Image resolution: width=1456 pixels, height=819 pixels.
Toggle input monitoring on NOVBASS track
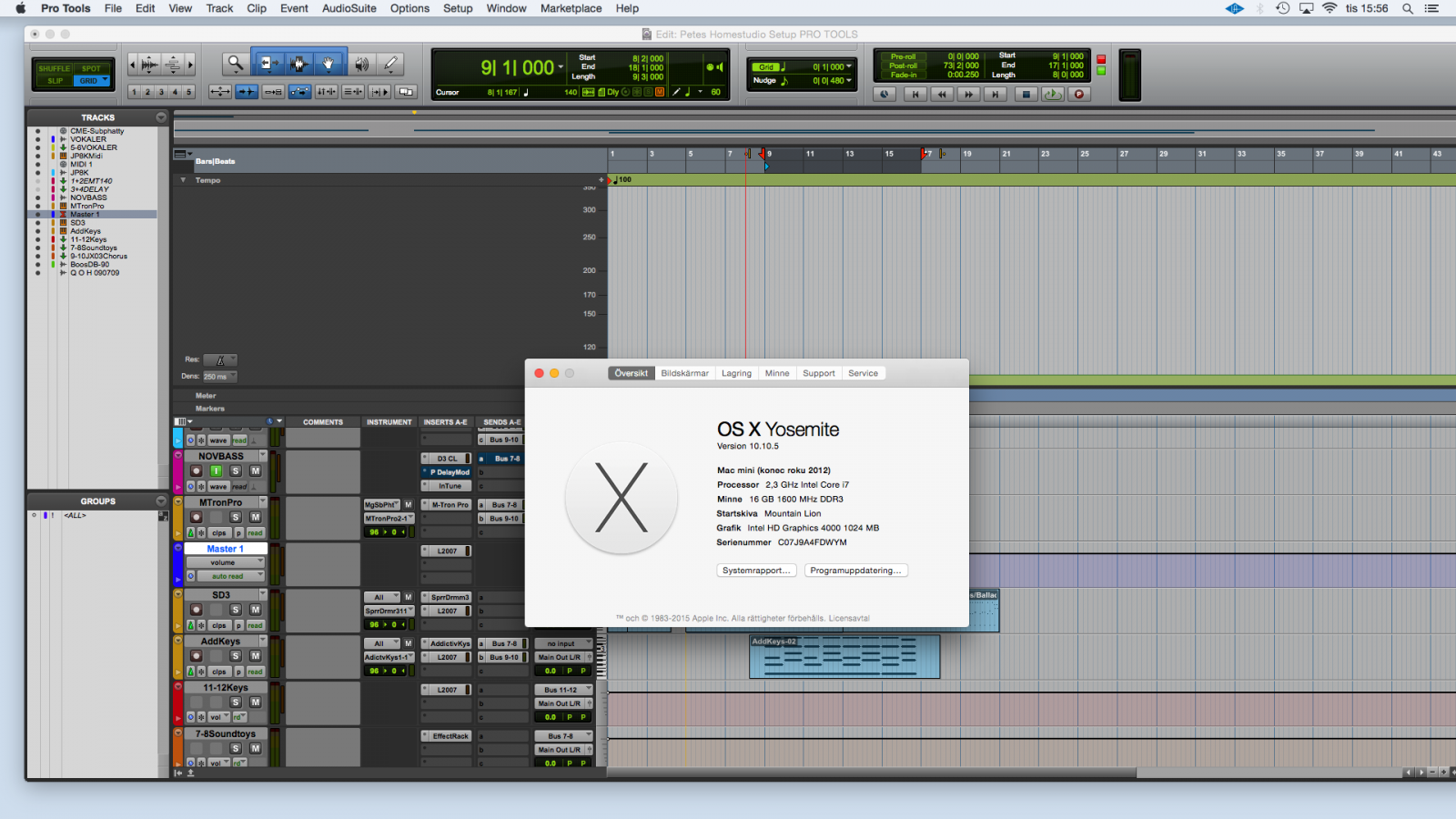tap(216, 470)
